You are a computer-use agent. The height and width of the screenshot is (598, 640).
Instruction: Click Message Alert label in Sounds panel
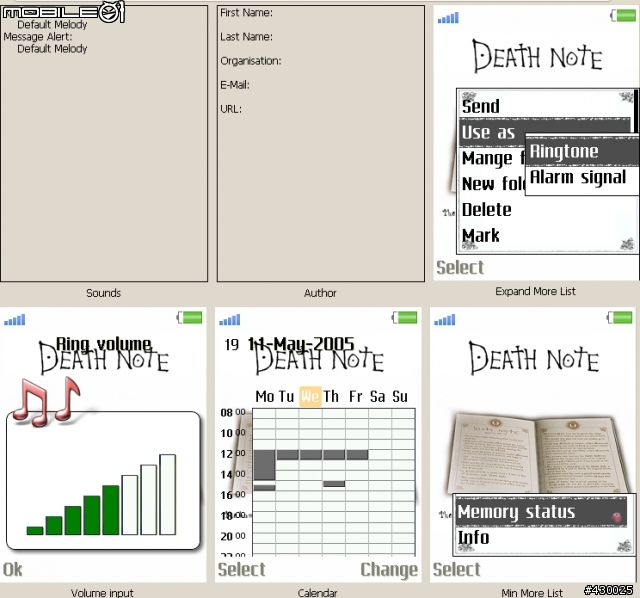coord(38,37)
